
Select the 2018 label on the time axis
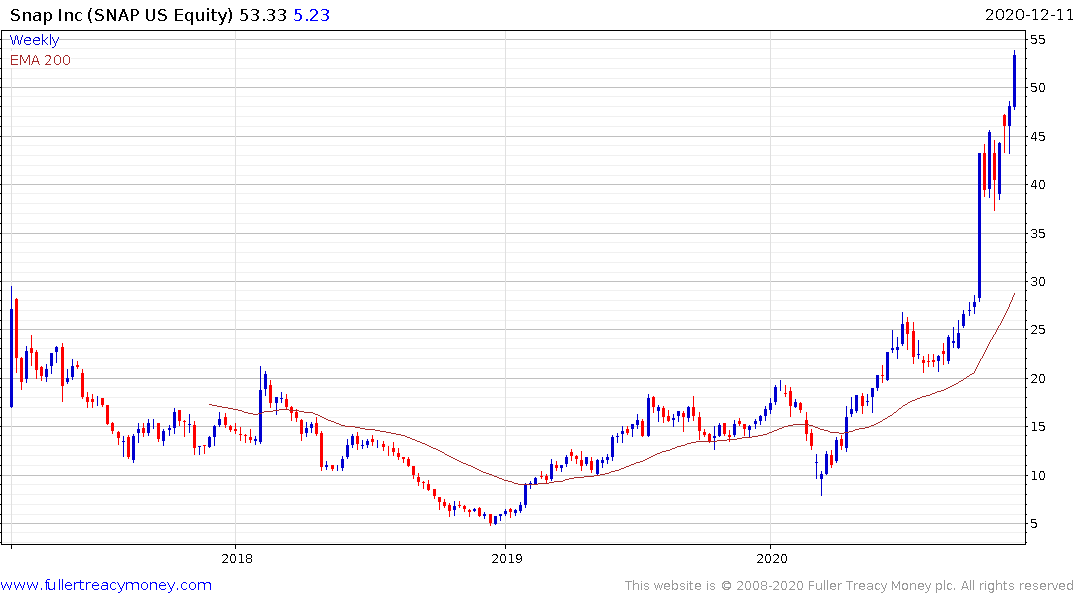coord(237,558)
